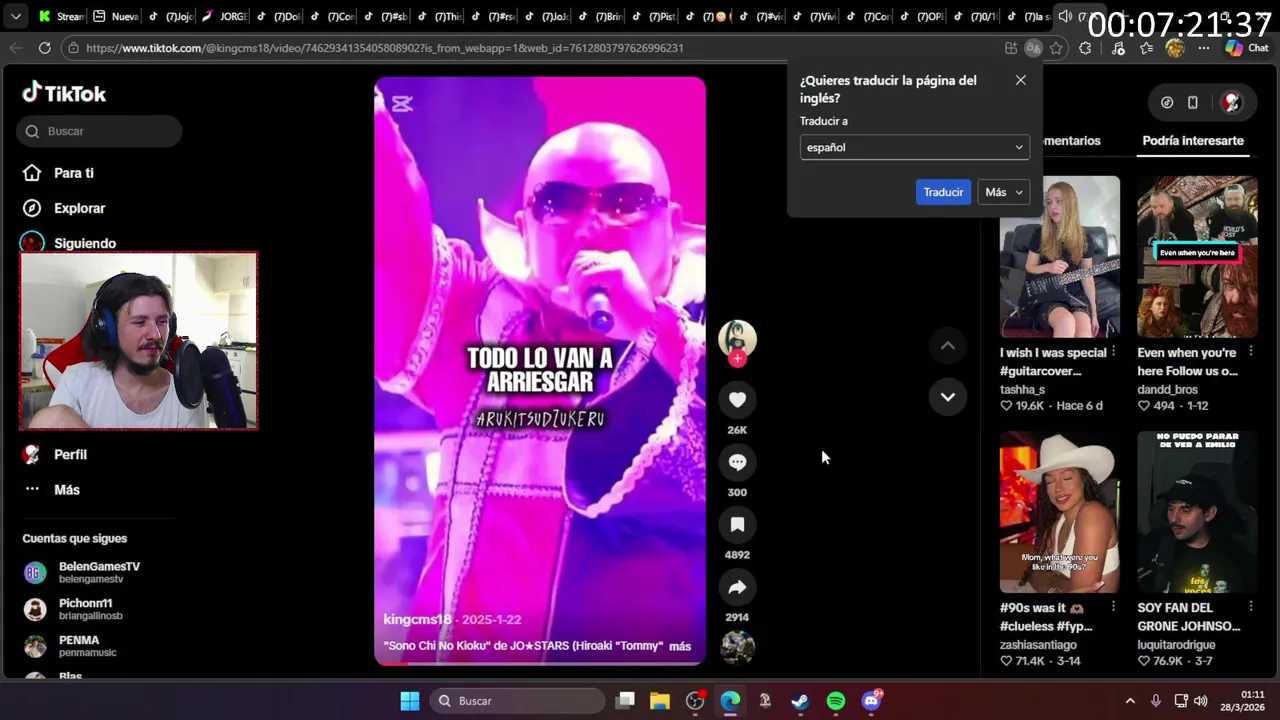Click the luquitarodrigue username

pos(1174,645)
